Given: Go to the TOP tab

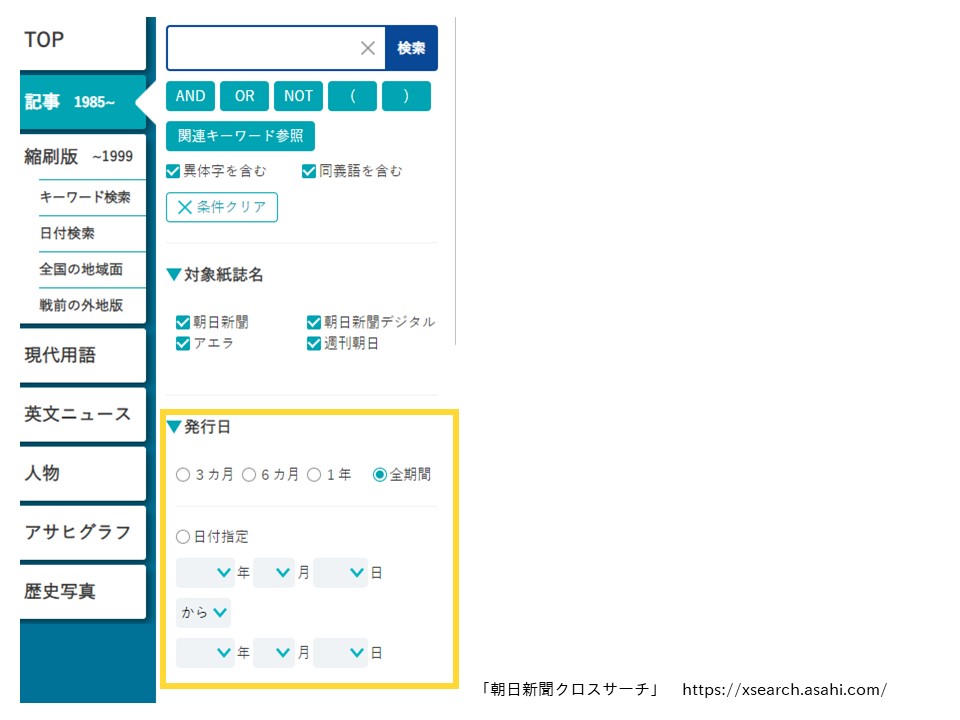Looking at the screenshot, I should pos(83,42).
